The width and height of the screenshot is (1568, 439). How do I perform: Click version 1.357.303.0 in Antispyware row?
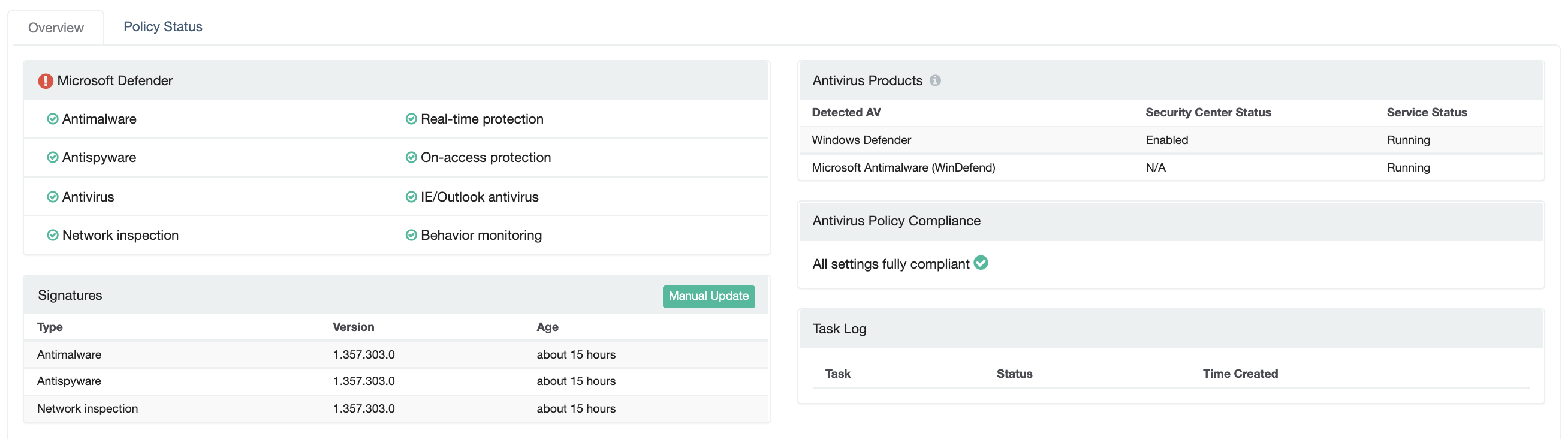pos(364,381)
